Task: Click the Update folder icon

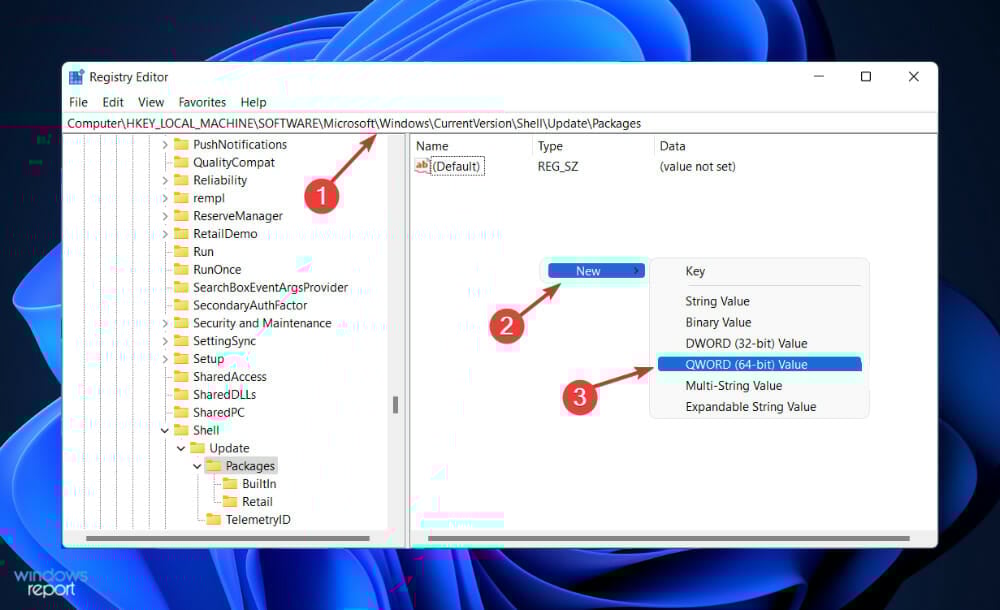Action: coord(198,448)
